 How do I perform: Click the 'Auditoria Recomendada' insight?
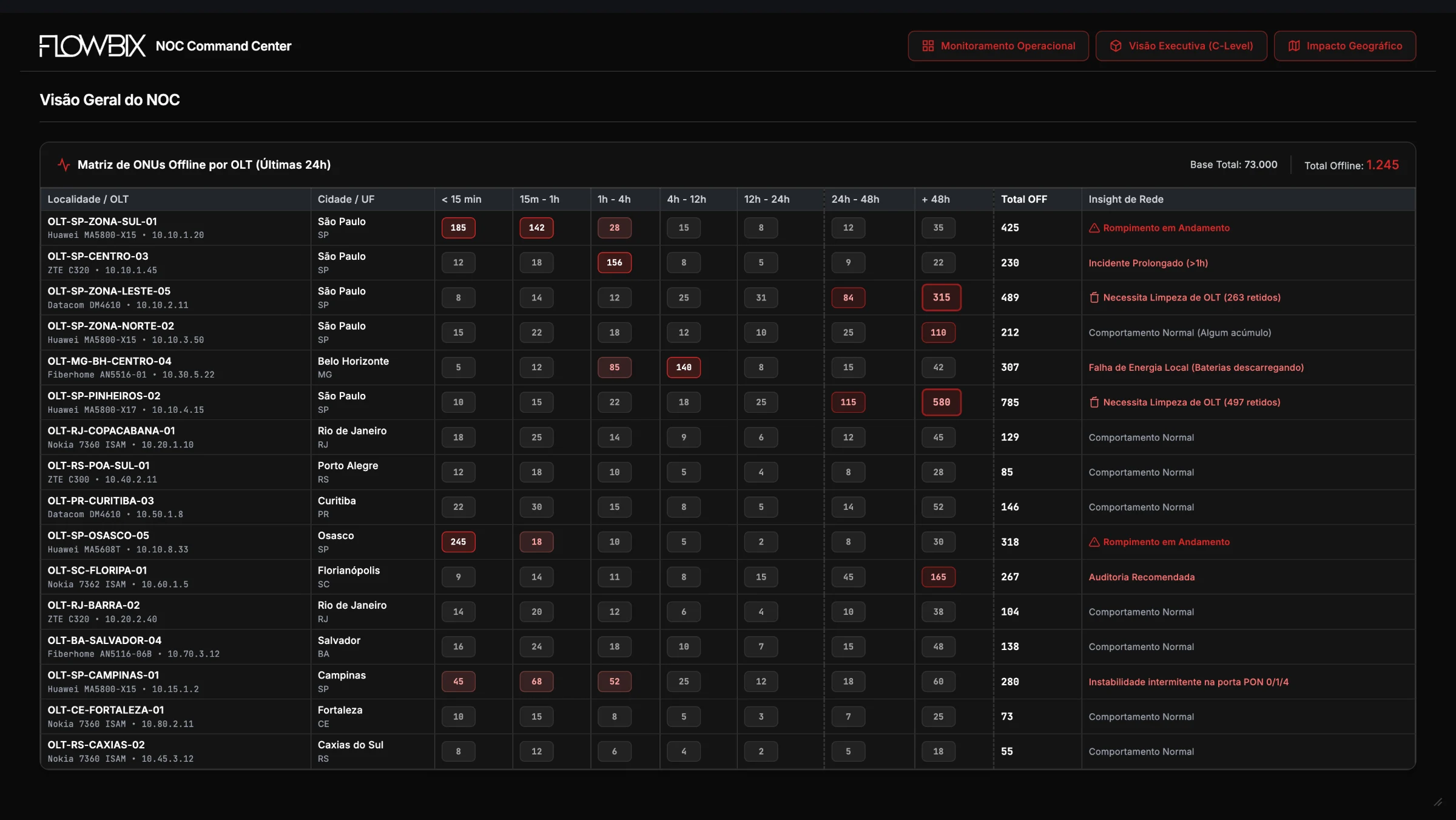1141,577
